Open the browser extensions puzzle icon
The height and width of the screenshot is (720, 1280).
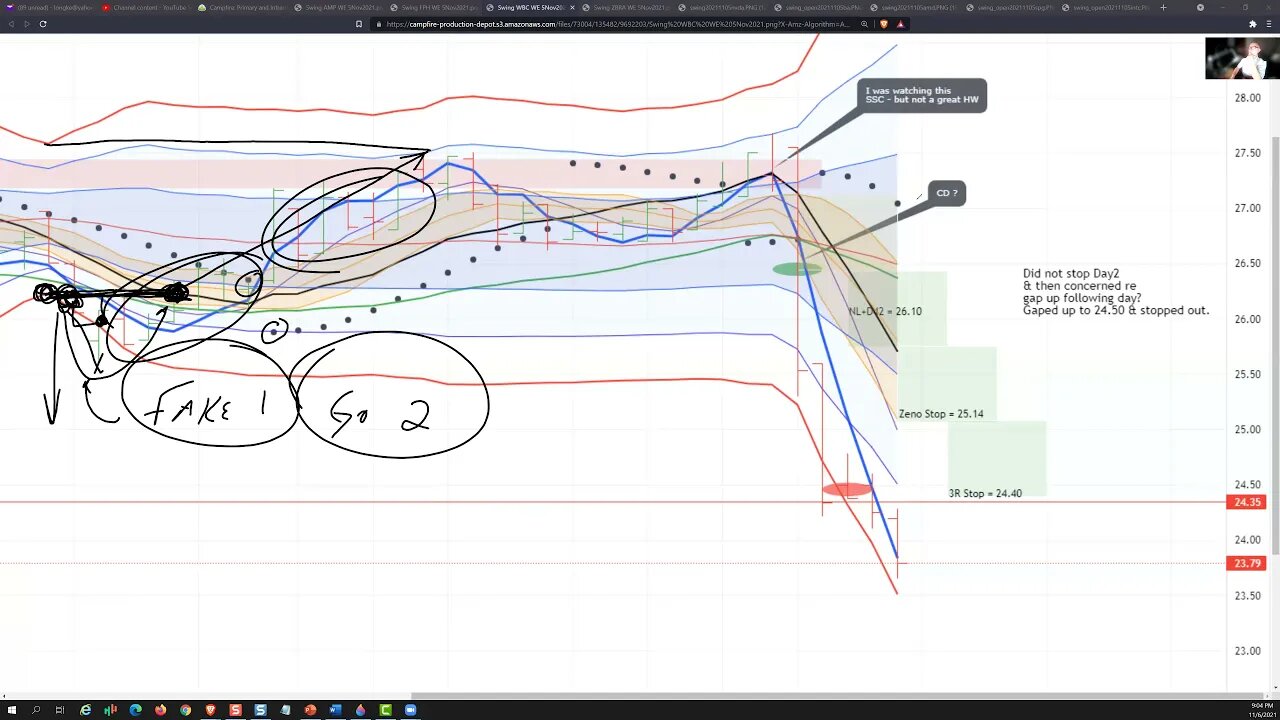pos(1253,24)
